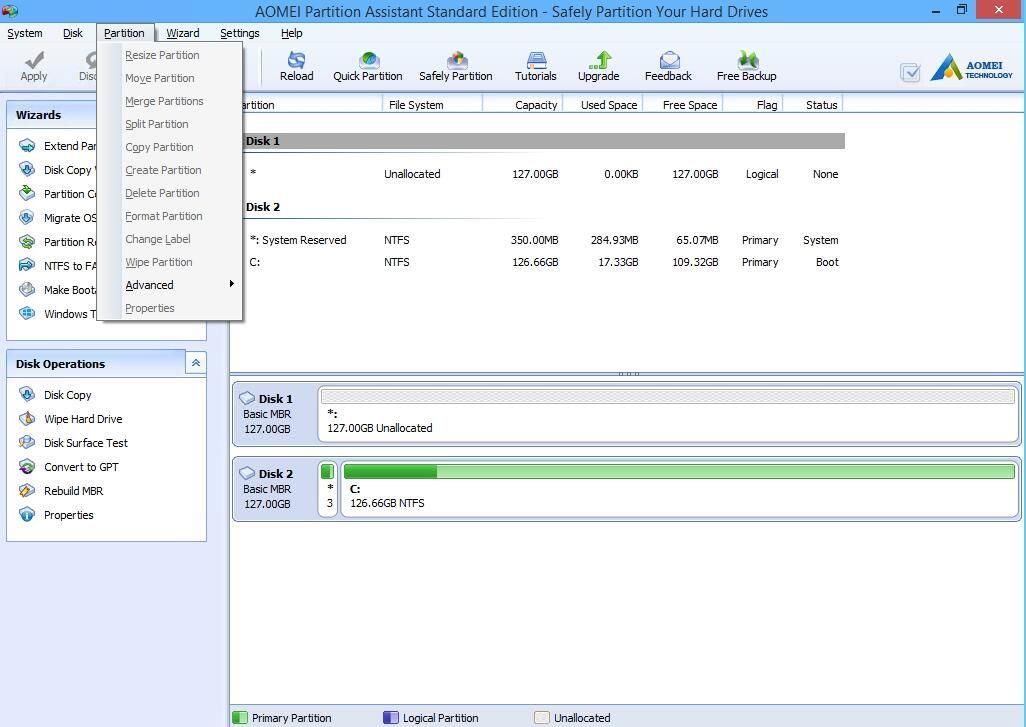The height and width of the screenshot is (727, 1026).
Task: Toggle the checkbox icon beside AOMEI logo
Action: 910,72
